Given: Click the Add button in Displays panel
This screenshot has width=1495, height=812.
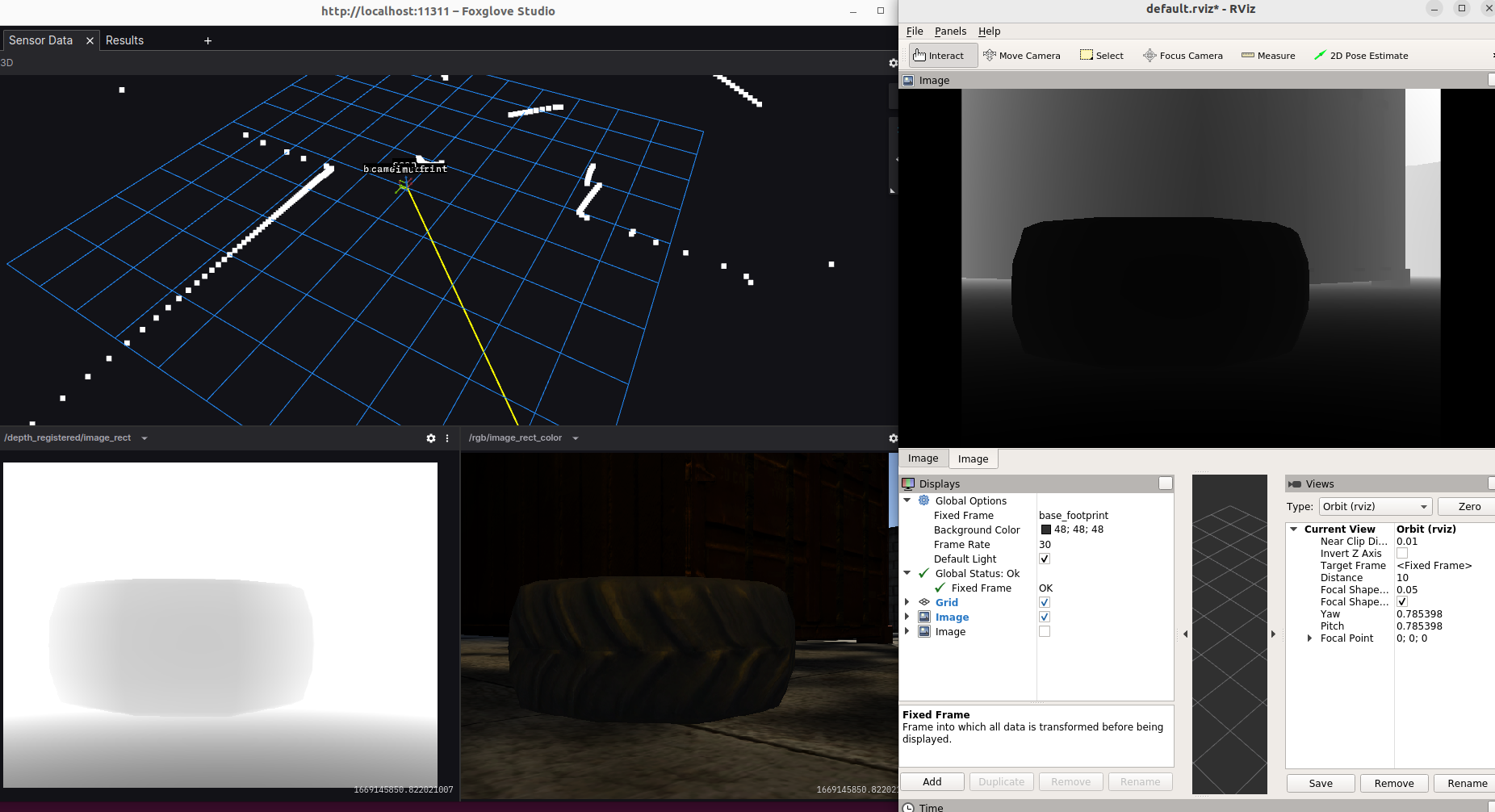Looking at the screenshot, I should tap(932, 781).
